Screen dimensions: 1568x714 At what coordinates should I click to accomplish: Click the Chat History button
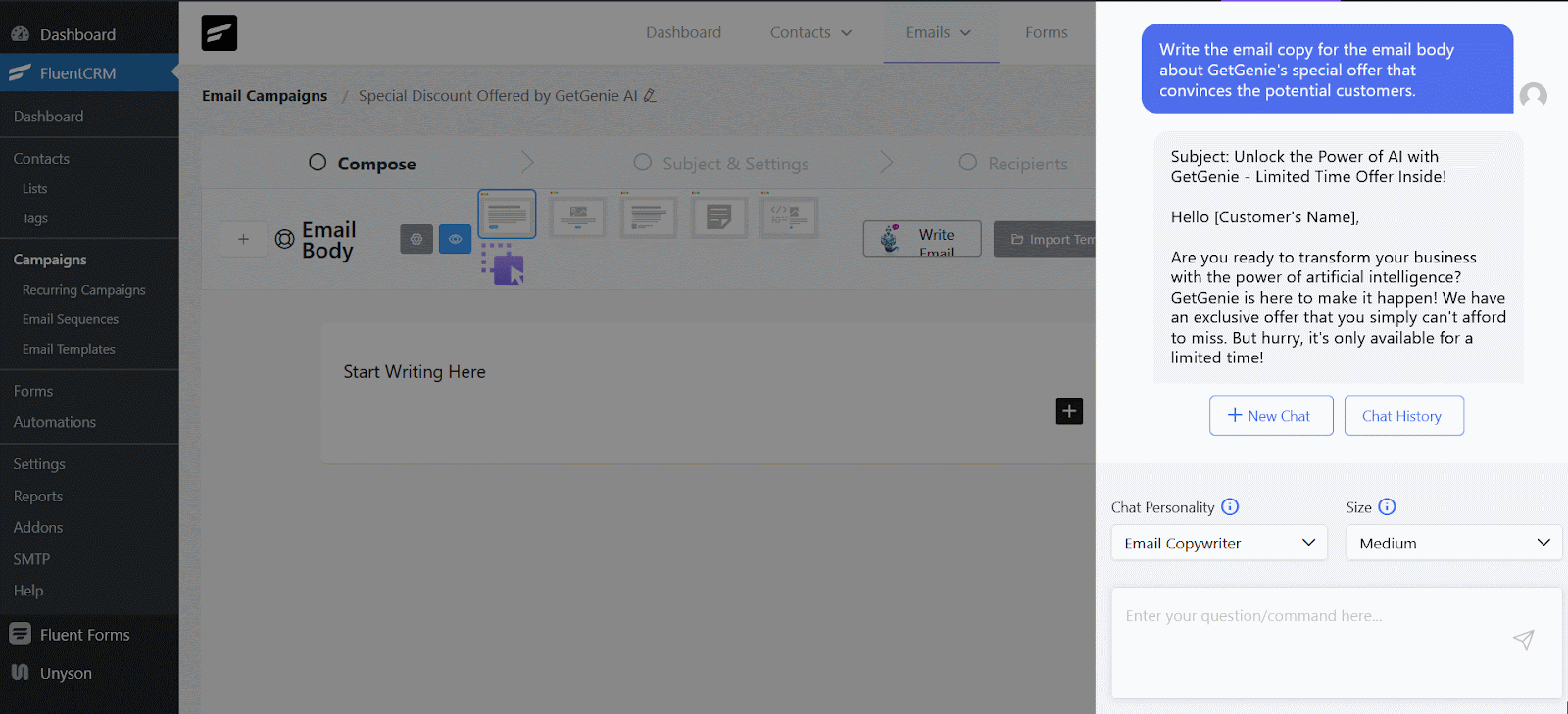(x=1403, y=415)
